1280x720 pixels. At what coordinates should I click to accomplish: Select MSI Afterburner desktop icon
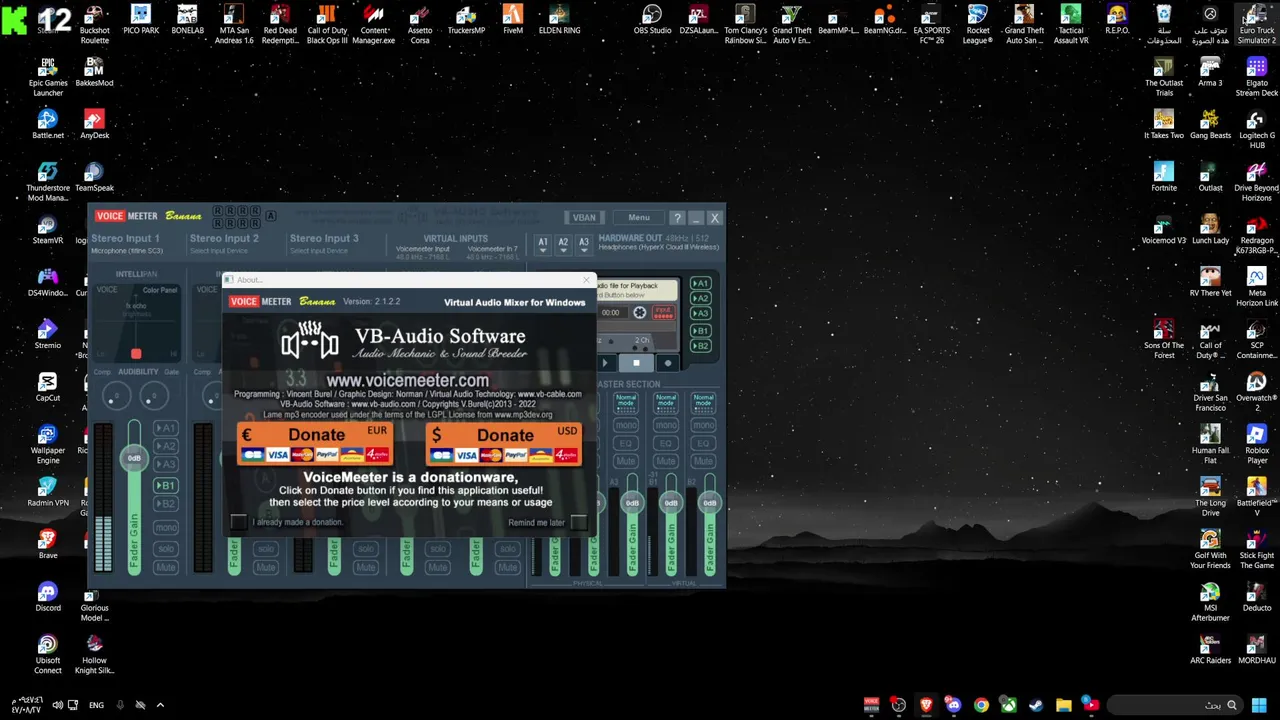pyautogui.click(x=1210, y=602)
